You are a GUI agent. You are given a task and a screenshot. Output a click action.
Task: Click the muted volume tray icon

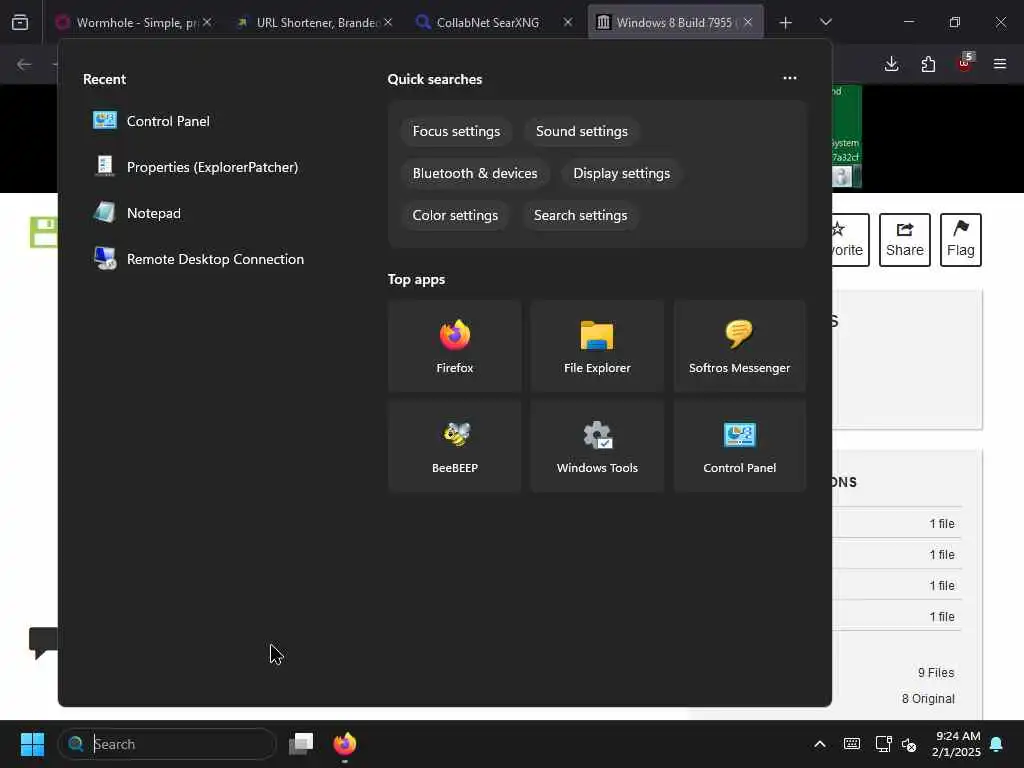(x=909, y=744)
